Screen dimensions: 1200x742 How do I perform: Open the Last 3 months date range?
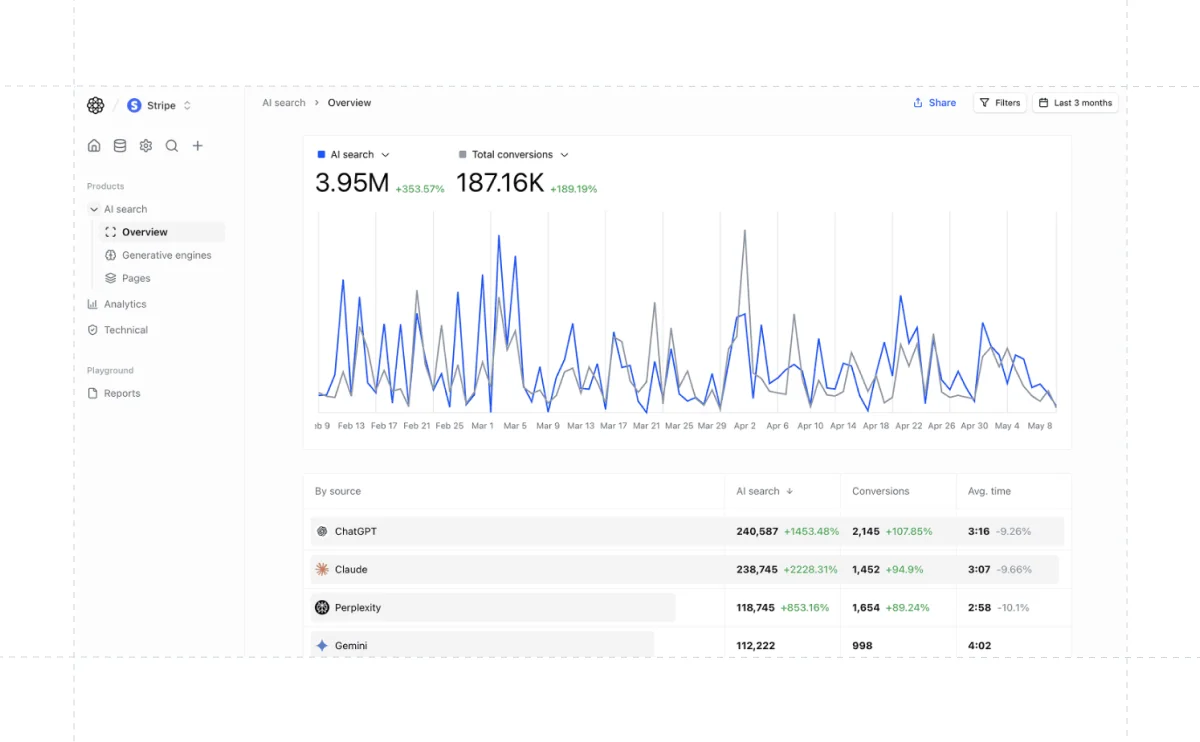[x=1075, y=103]
